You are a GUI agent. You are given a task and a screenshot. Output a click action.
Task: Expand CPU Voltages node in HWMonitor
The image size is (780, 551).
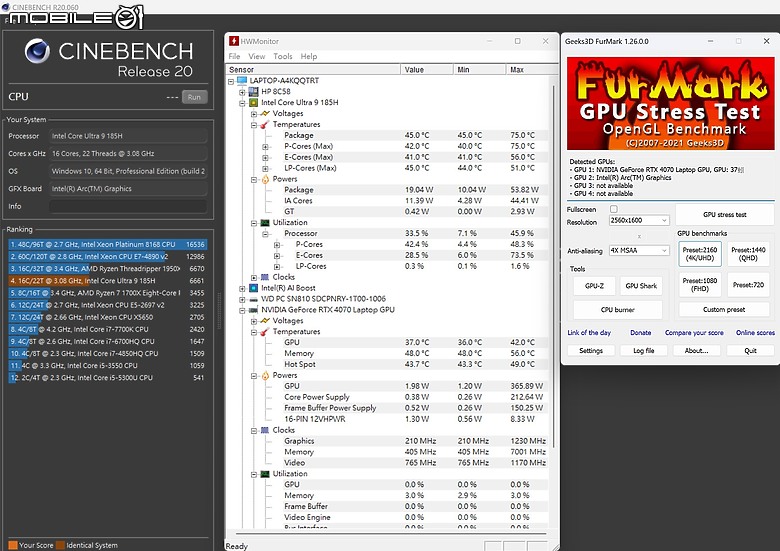[254, 114]
